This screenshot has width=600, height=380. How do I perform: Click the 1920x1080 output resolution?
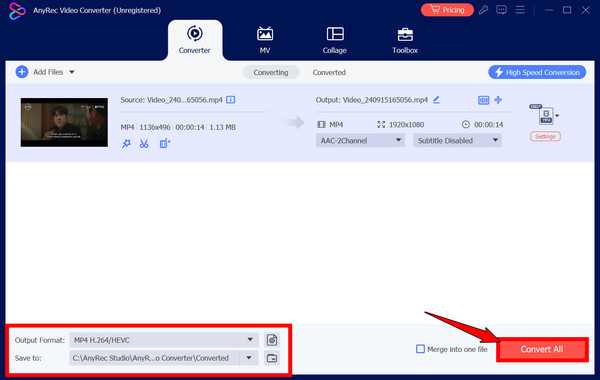406,124
